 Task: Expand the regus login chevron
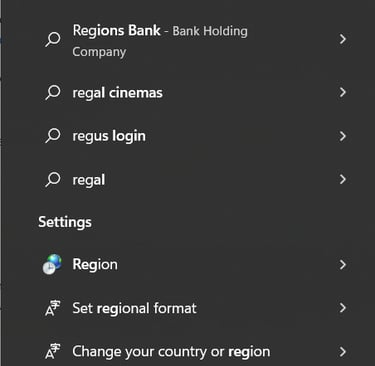coord(342,136)
